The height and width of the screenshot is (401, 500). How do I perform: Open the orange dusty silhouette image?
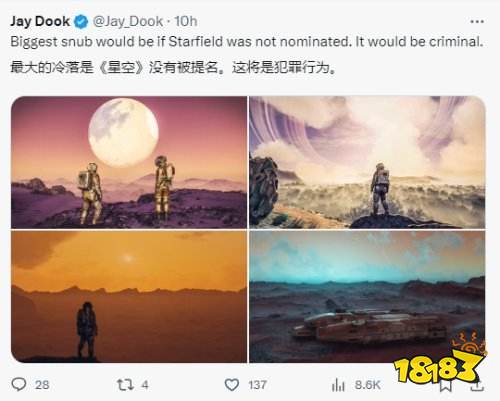click(x=129, y=297)
